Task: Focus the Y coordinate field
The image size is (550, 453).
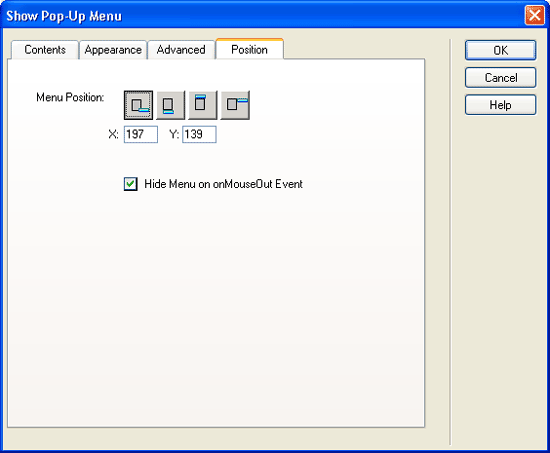Action: tap(199, 134)
